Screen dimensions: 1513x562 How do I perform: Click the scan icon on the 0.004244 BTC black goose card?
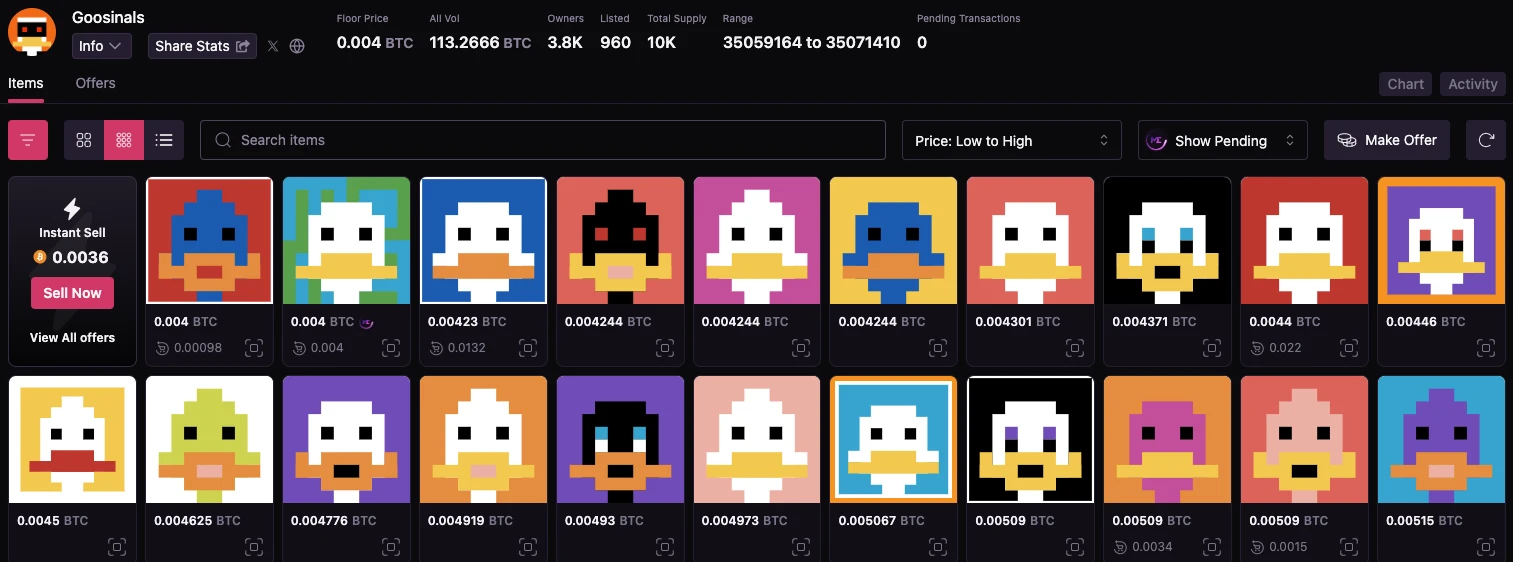(663, 347)
